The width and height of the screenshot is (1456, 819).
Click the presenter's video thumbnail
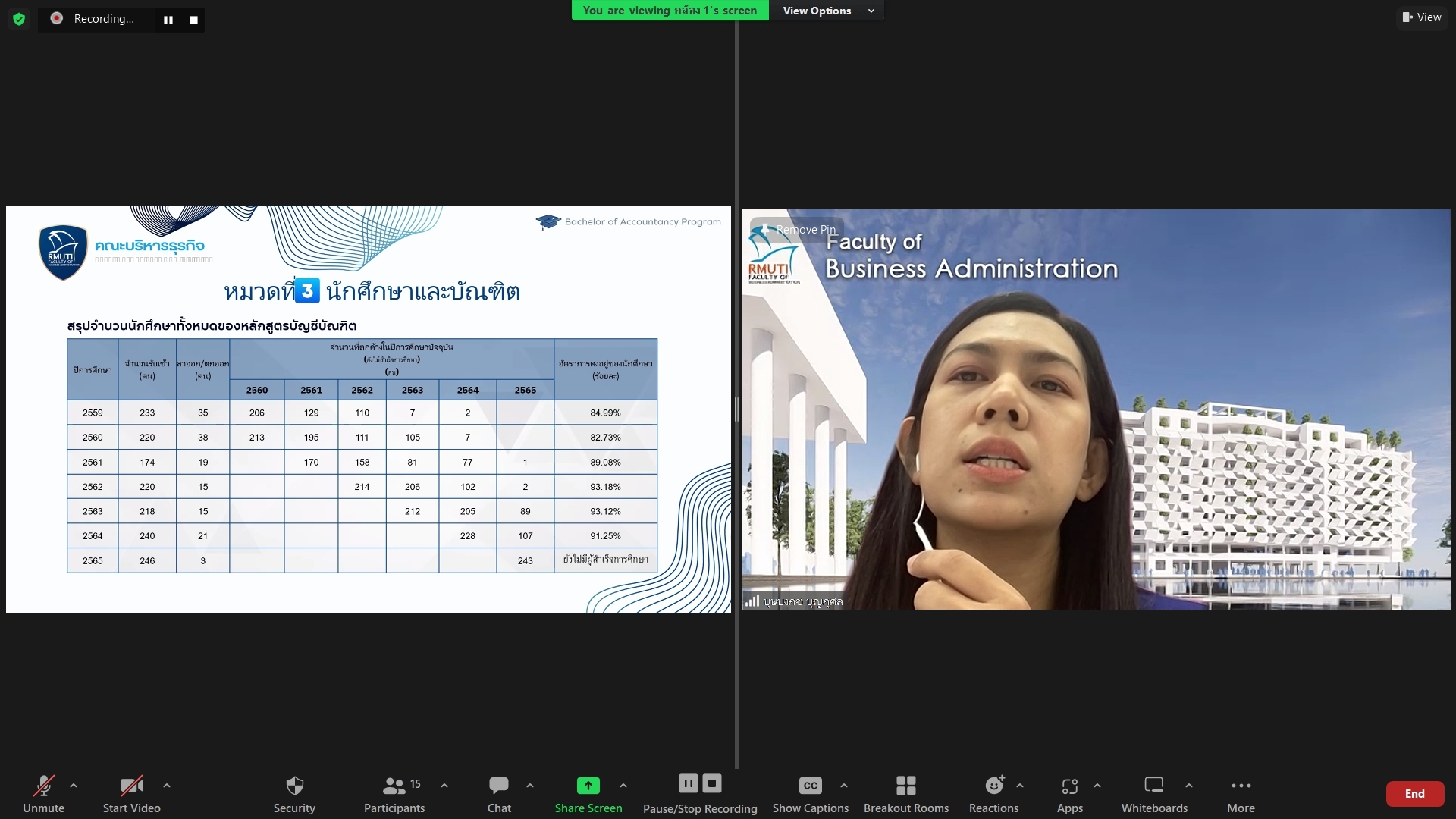click(x=1096, y=409)
